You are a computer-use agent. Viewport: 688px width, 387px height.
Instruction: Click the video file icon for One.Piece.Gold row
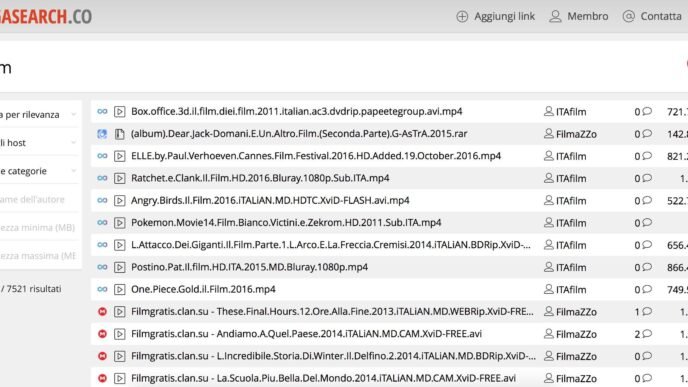pos(119,289)
